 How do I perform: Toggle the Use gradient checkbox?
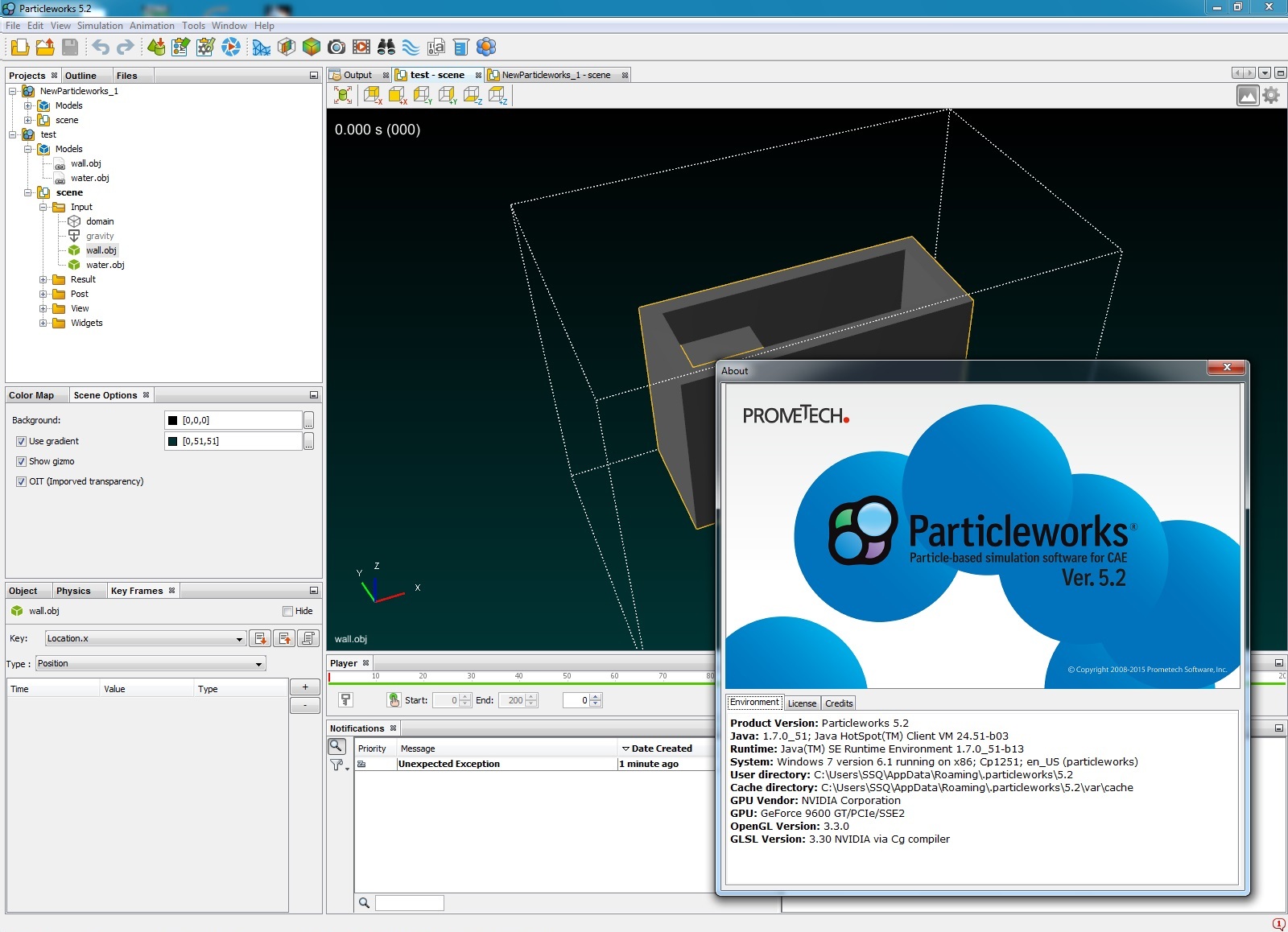(21, 441)
